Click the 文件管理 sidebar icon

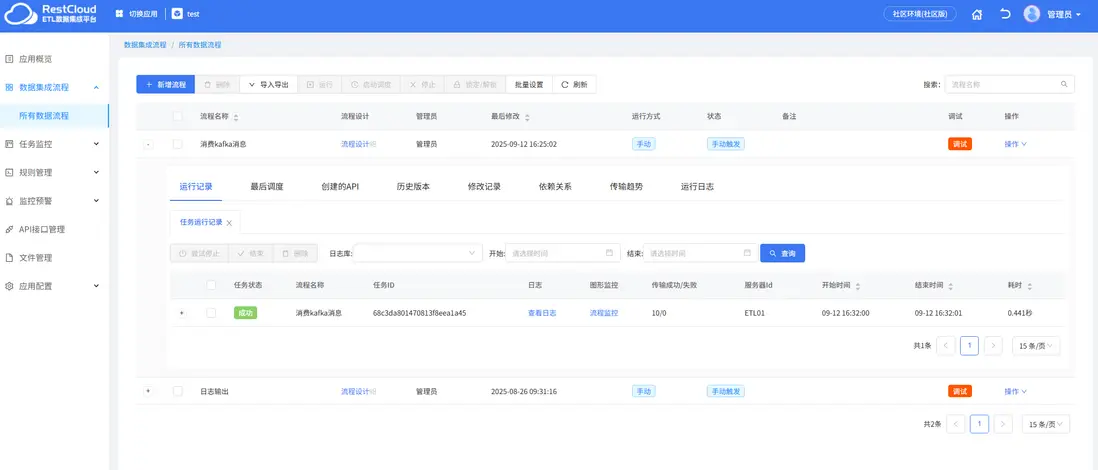10,257
